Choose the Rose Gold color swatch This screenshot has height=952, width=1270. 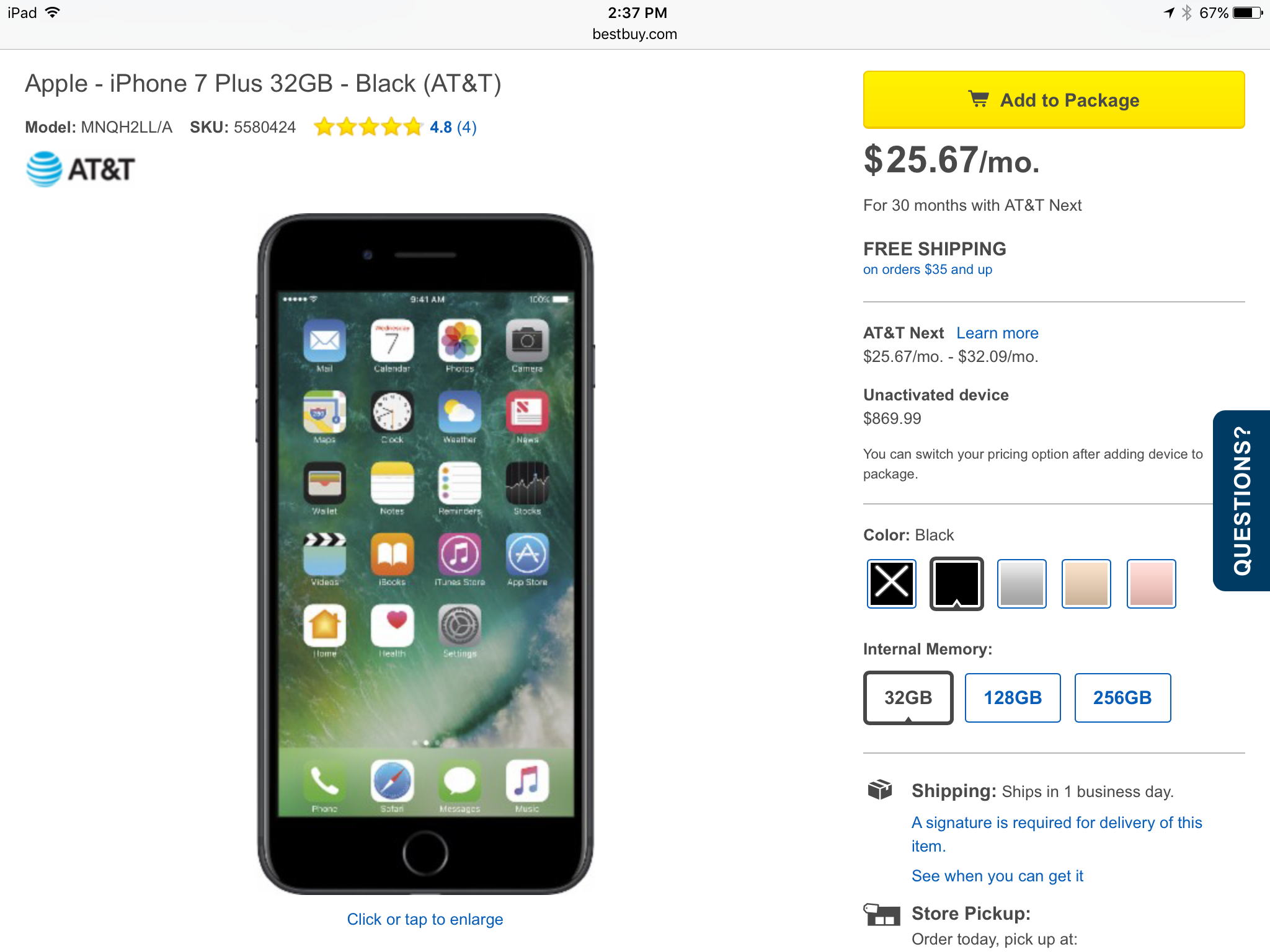[1151, 583]
